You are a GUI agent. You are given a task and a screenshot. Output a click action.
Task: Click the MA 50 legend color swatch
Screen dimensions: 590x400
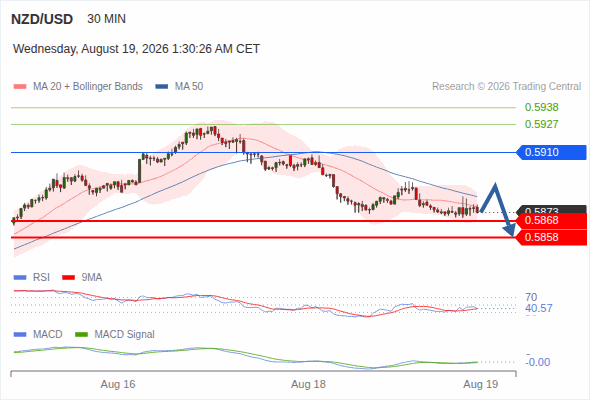point(162,87)
